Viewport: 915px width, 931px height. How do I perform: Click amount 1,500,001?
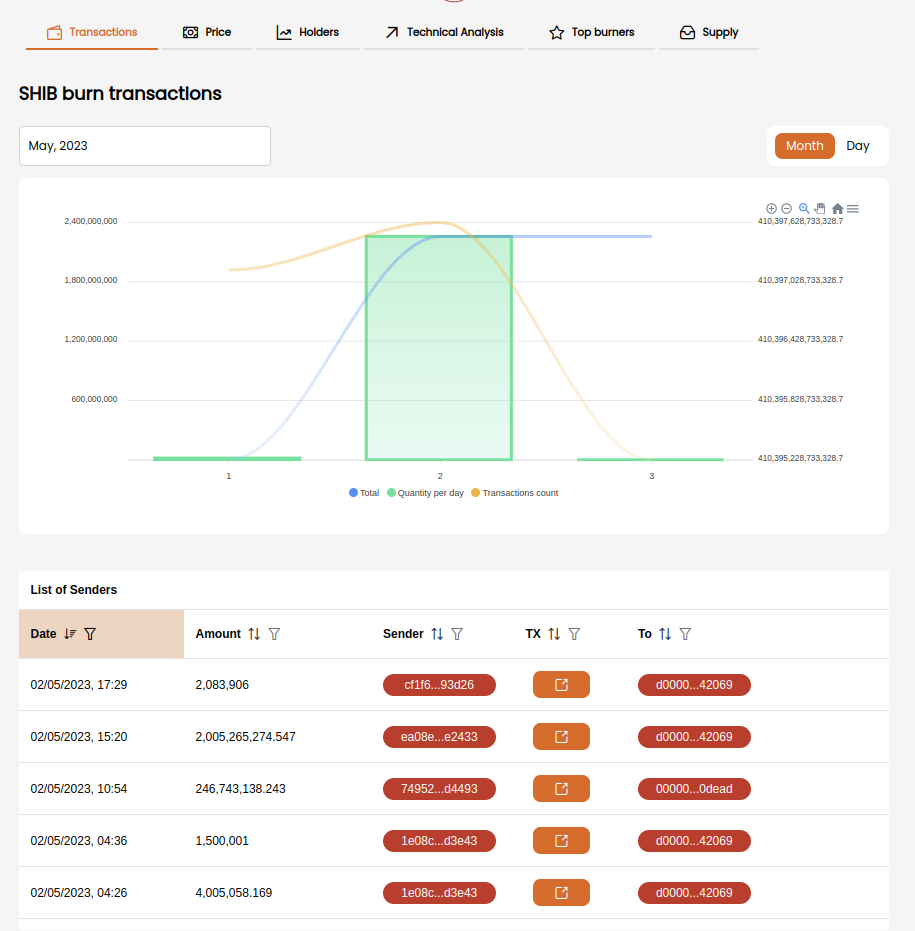222,841
